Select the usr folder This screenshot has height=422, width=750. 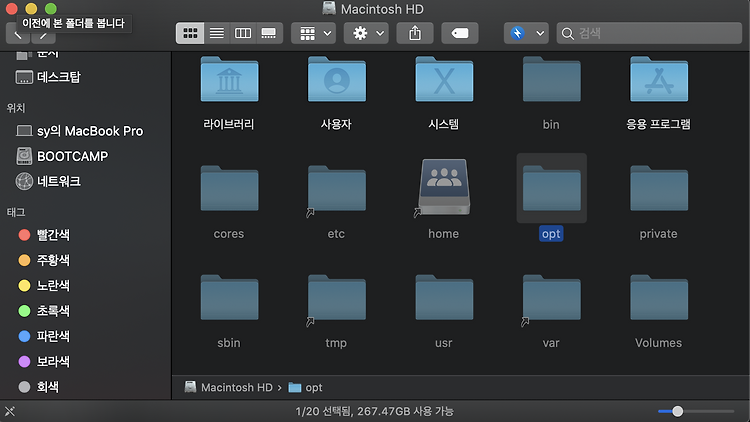tap(444, 298)
